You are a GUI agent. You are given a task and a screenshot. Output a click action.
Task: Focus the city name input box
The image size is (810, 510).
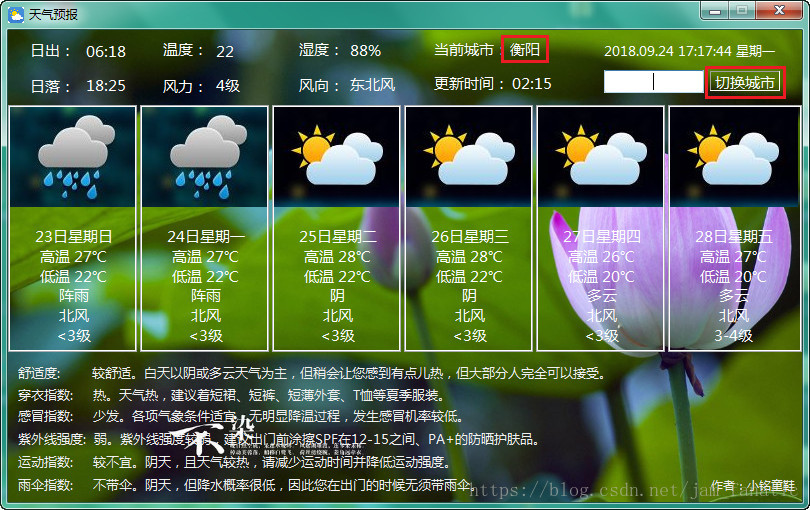coord(653,82)
